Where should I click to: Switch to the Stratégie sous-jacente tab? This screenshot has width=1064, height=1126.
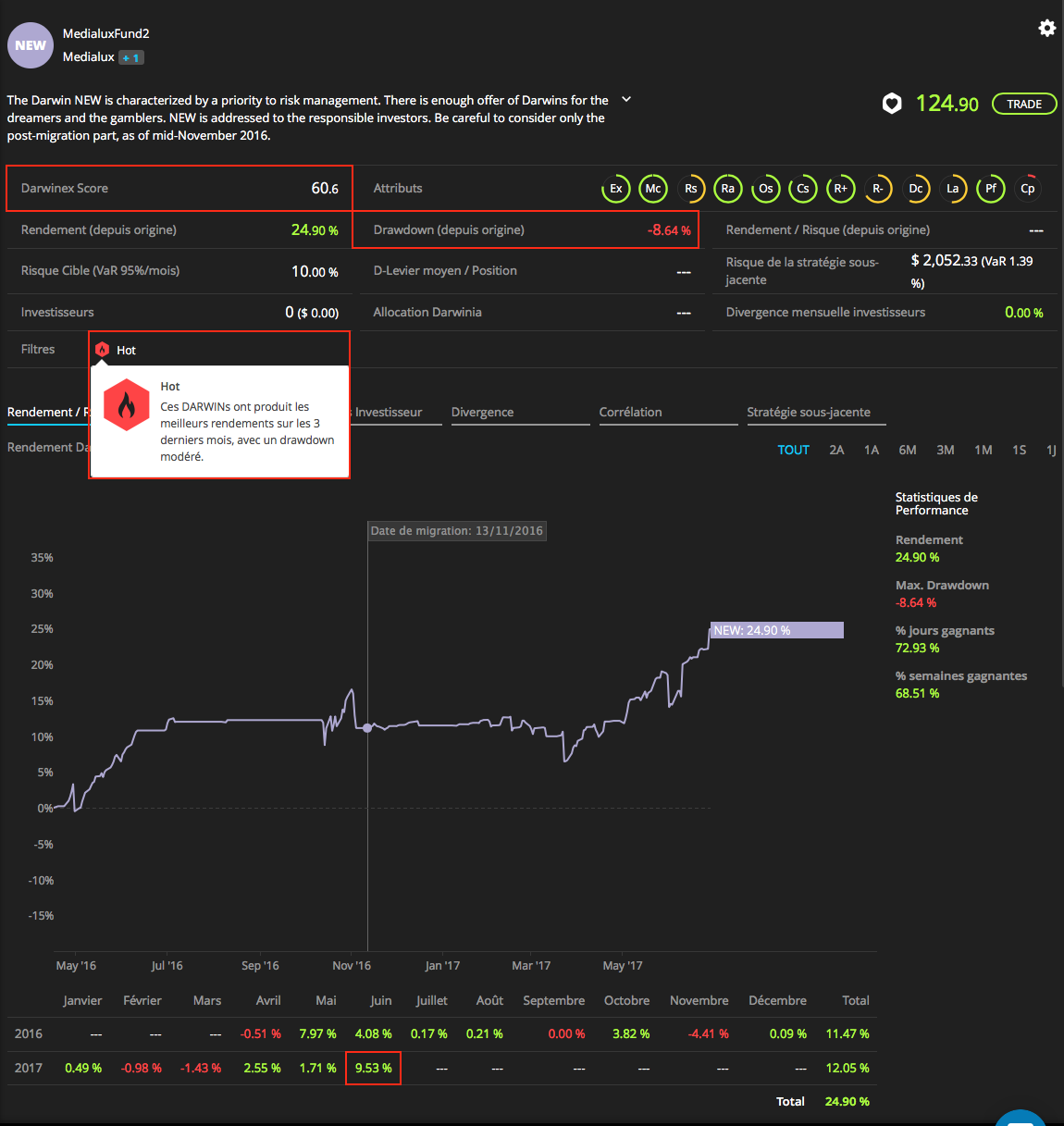(x=816, y=413)
